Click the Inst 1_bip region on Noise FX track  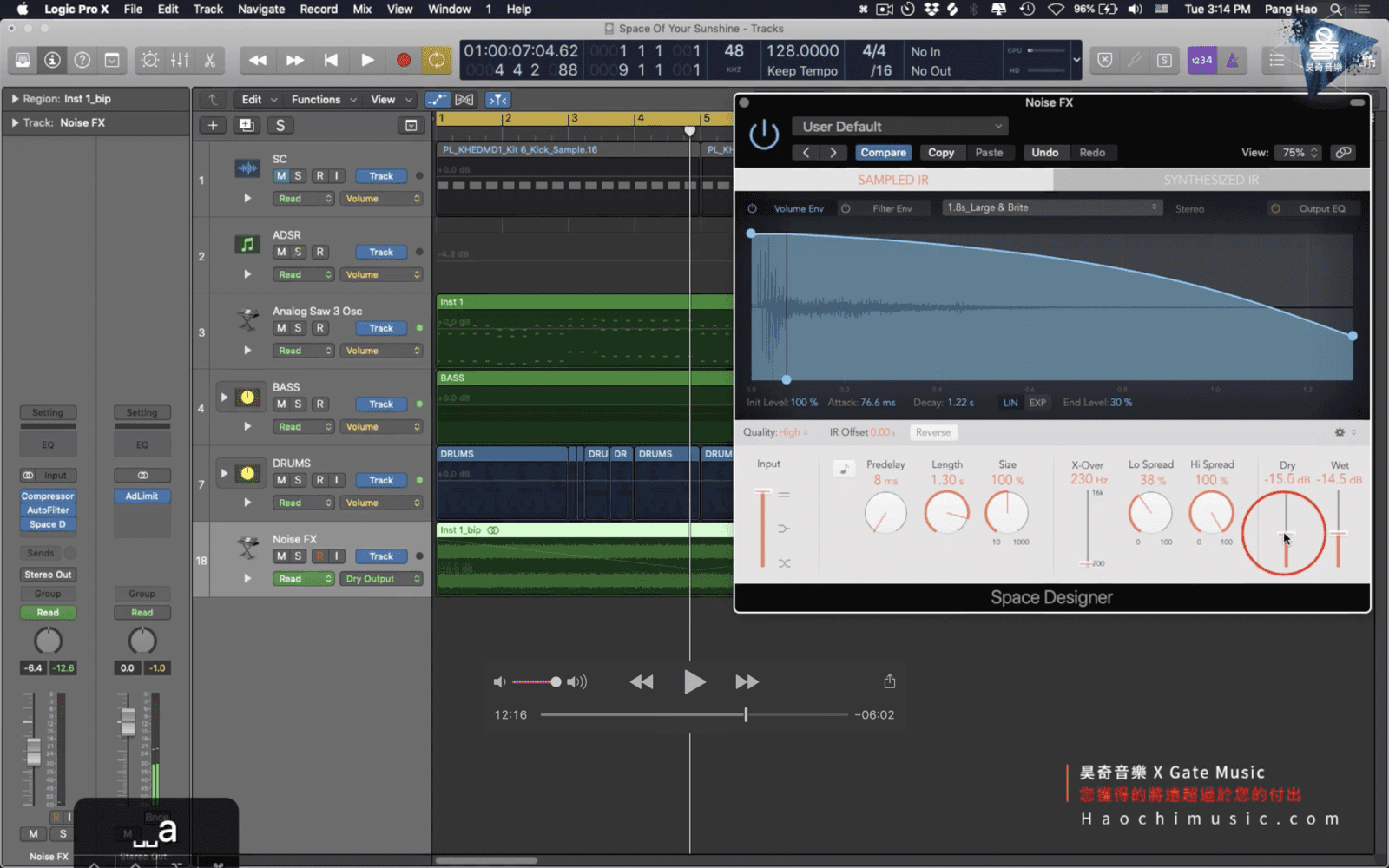click(584, 559)
